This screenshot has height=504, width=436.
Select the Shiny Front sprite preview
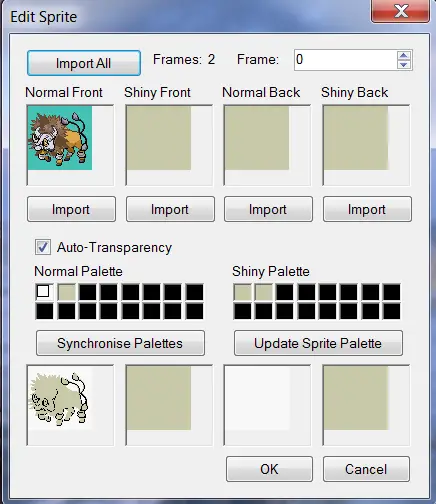tap(169, 145)
